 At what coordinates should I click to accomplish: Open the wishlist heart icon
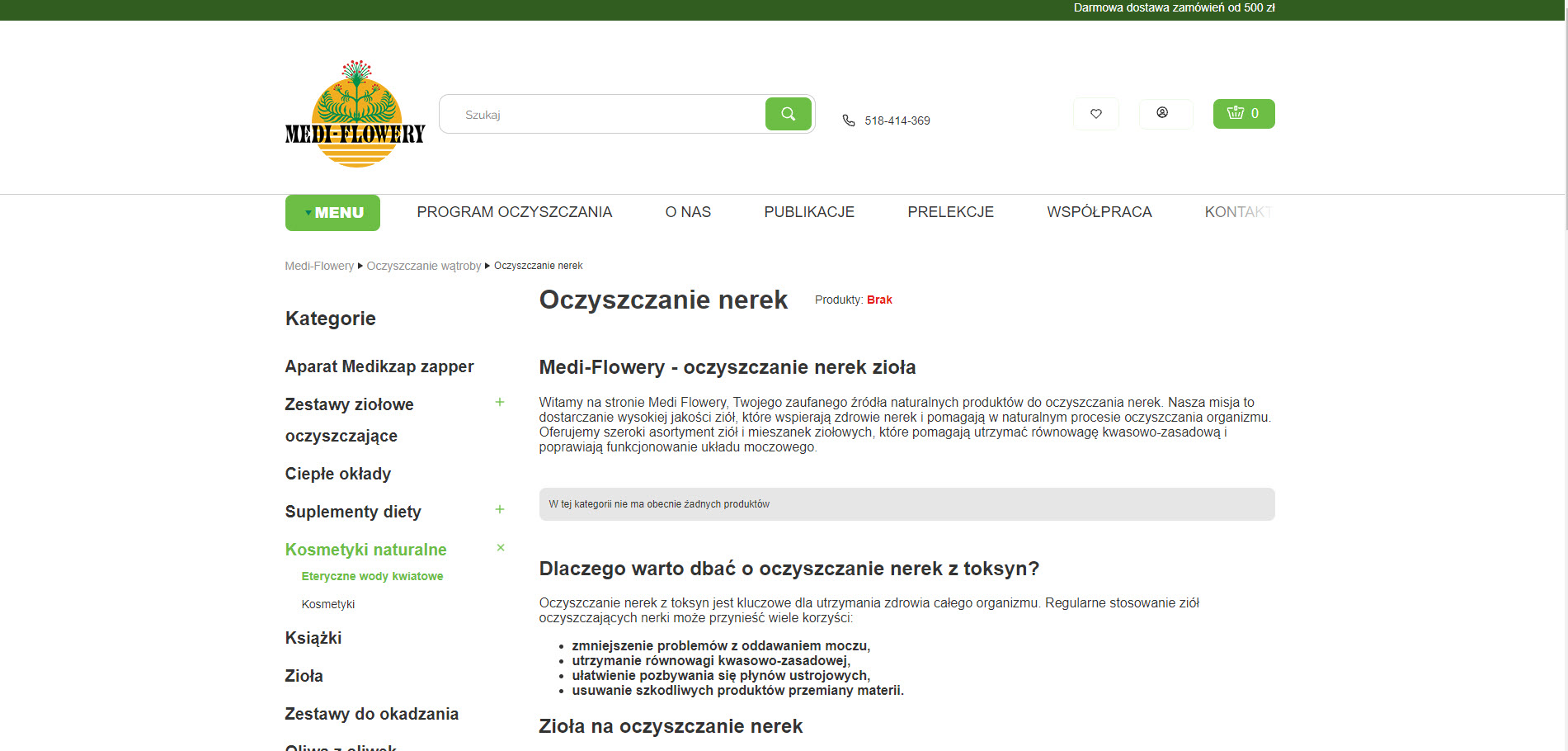[x=1095, y=114]
